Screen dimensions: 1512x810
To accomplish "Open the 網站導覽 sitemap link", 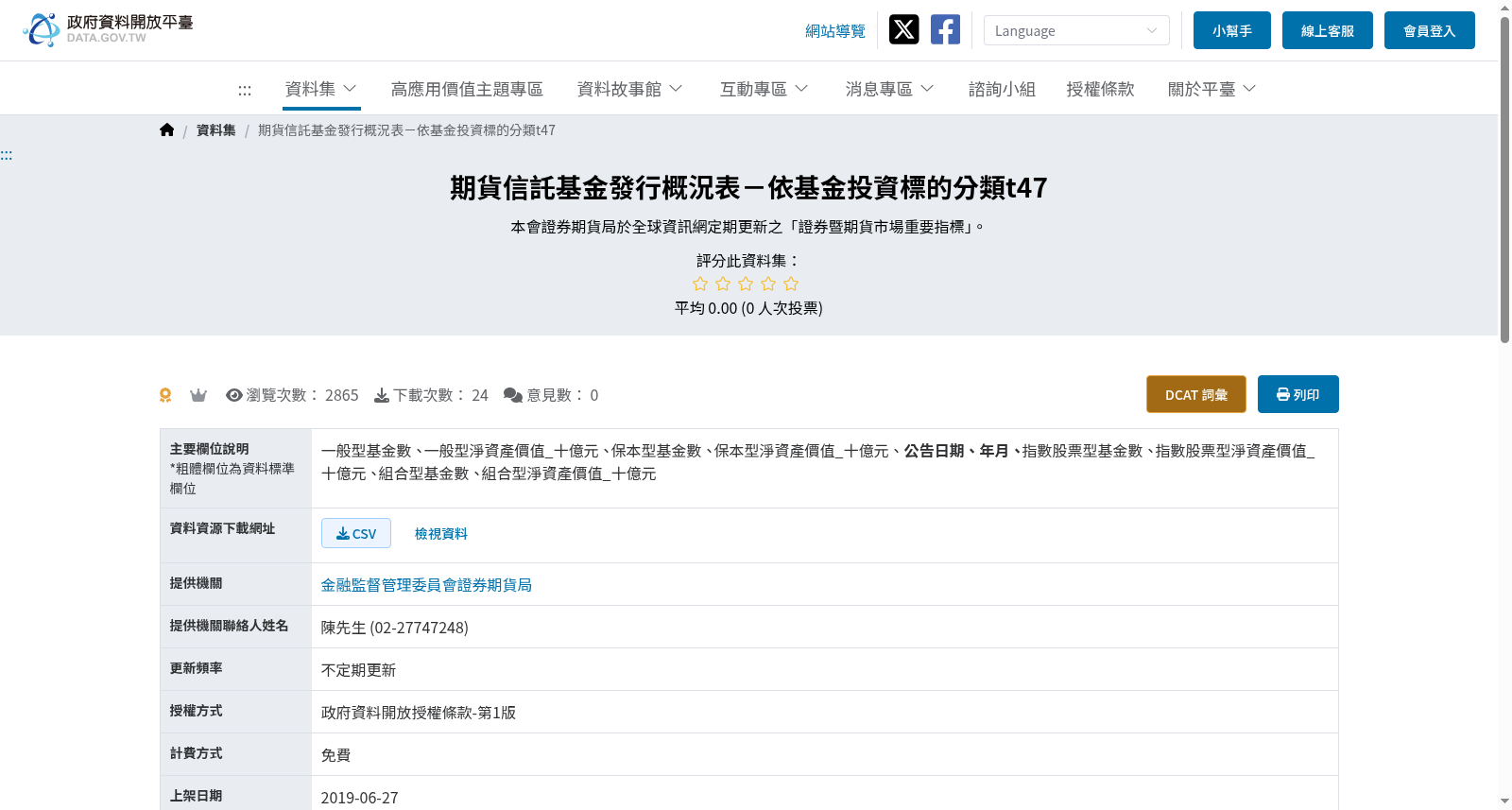I will click(x=835, y=31).
